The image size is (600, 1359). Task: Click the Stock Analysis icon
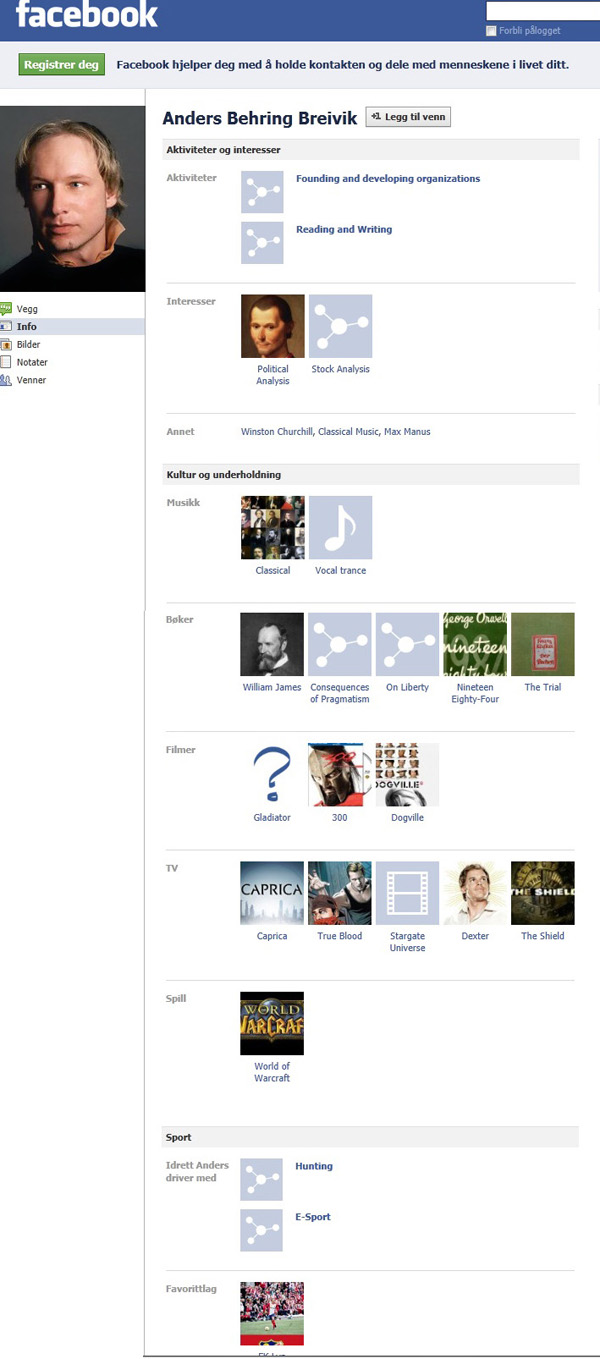coord(340,326)
